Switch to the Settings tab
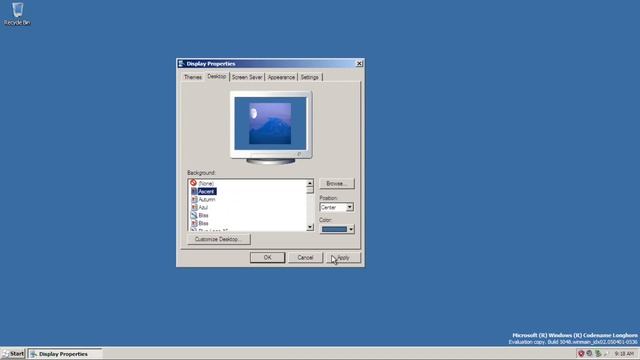The image size is (640, 360). coord(309,77)
